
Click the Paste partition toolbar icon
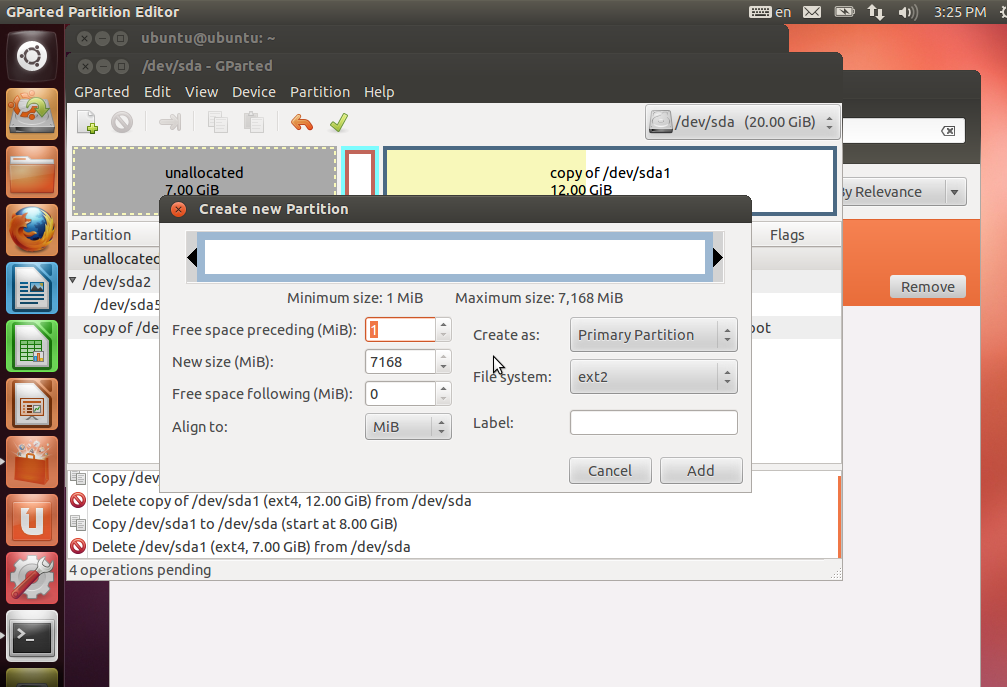(253, 121)
